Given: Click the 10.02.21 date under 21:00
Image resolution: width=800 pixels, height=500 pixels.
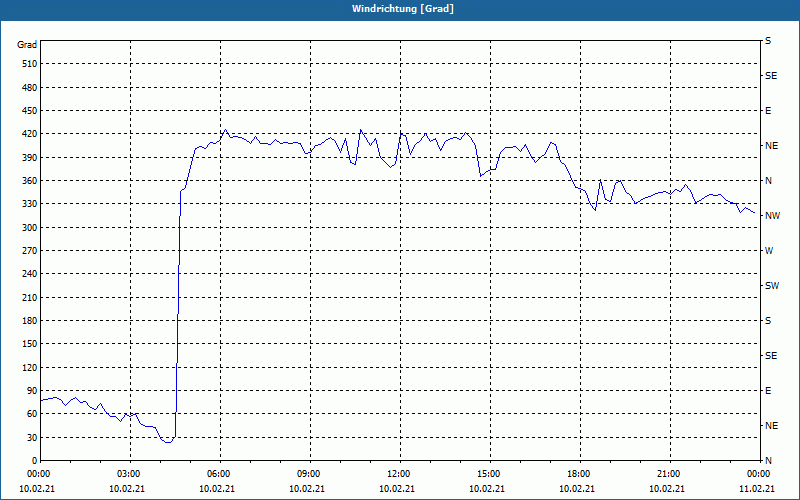Looking at the screenshot, I should point(667,489).
